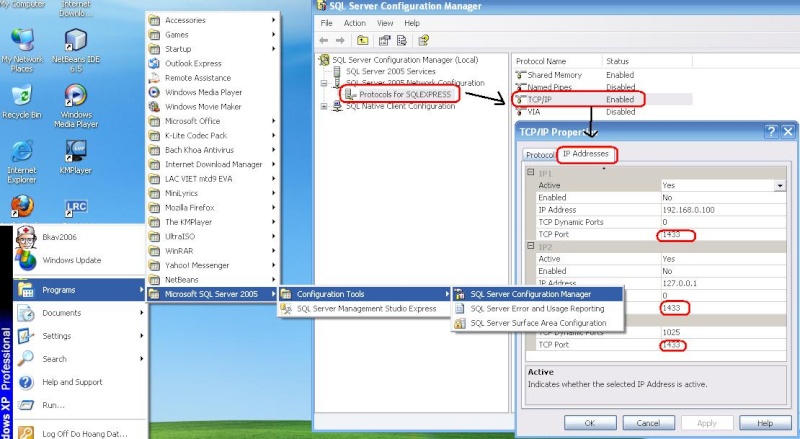Click the VIA protocol icon
The height and width of the screenshot is (439, 800).
(520, 112)
